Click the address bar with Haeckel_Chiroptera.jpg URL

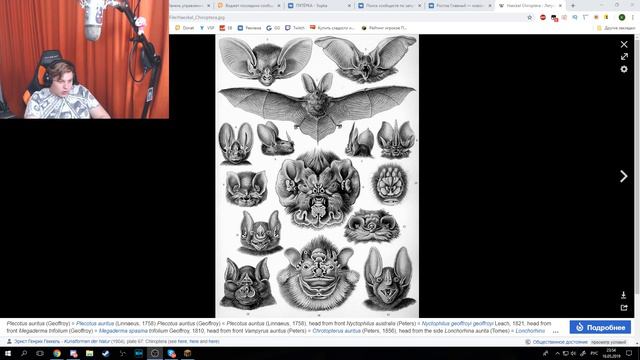point(347,18)
